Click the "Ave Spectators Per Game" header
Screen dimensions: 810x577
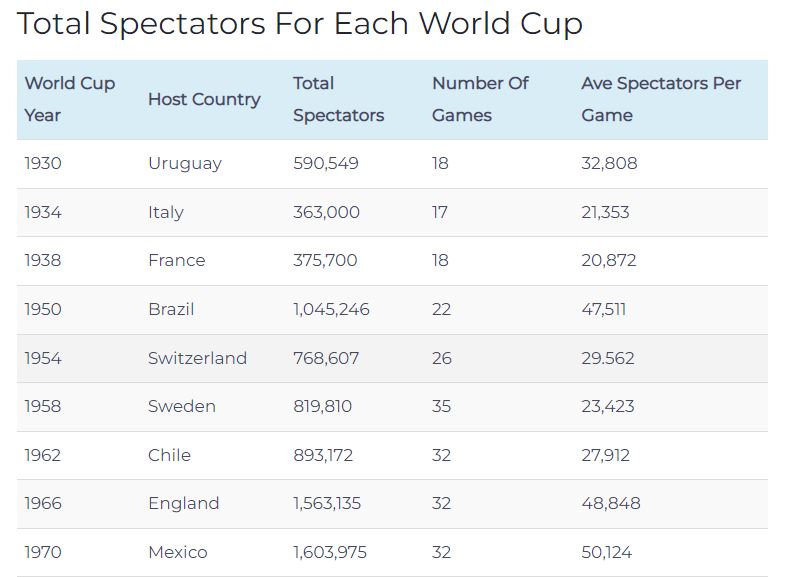click(661, 99)
